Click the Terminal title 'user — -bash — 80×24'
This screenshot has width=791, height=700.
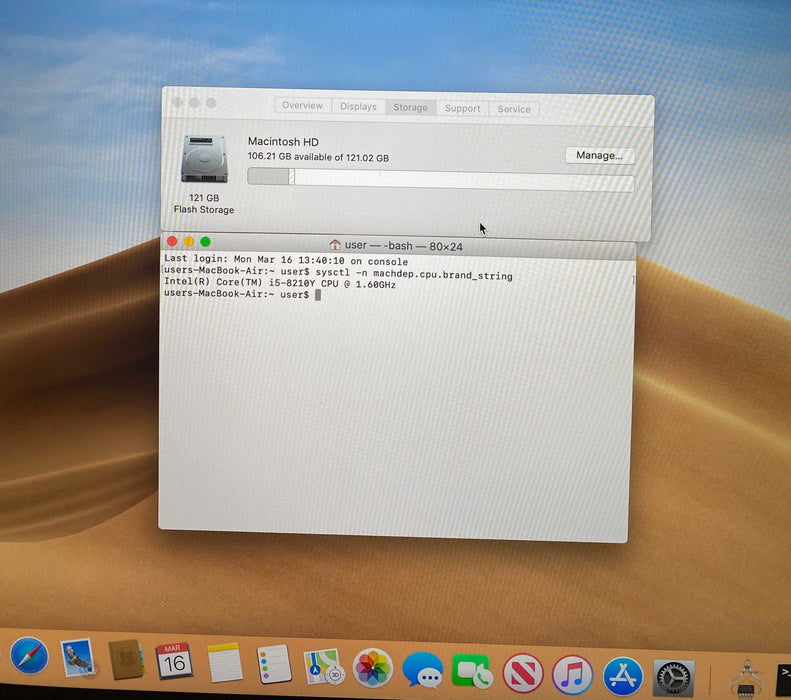[404, 246]
